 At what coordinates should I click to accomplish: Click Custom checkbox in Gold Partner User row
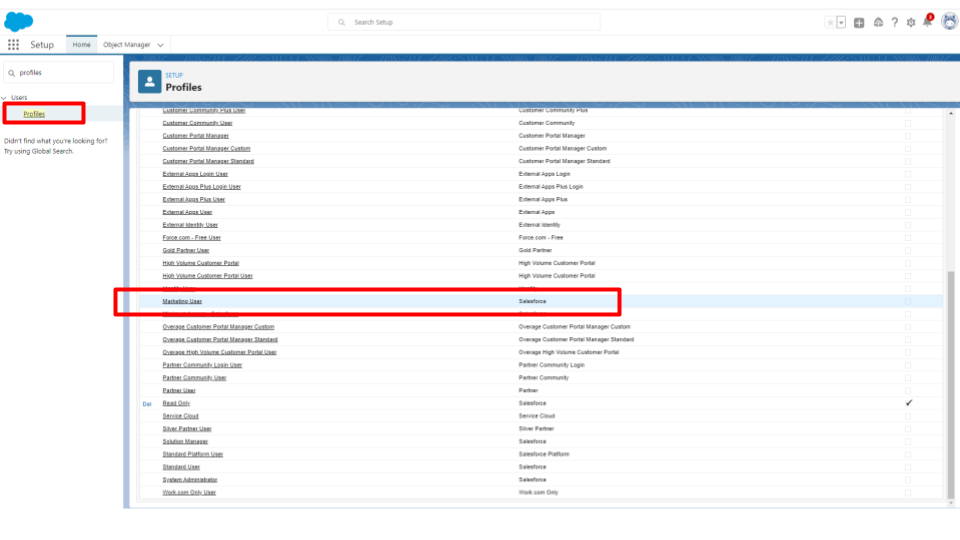pyautogui.click(x=908, y=250)
